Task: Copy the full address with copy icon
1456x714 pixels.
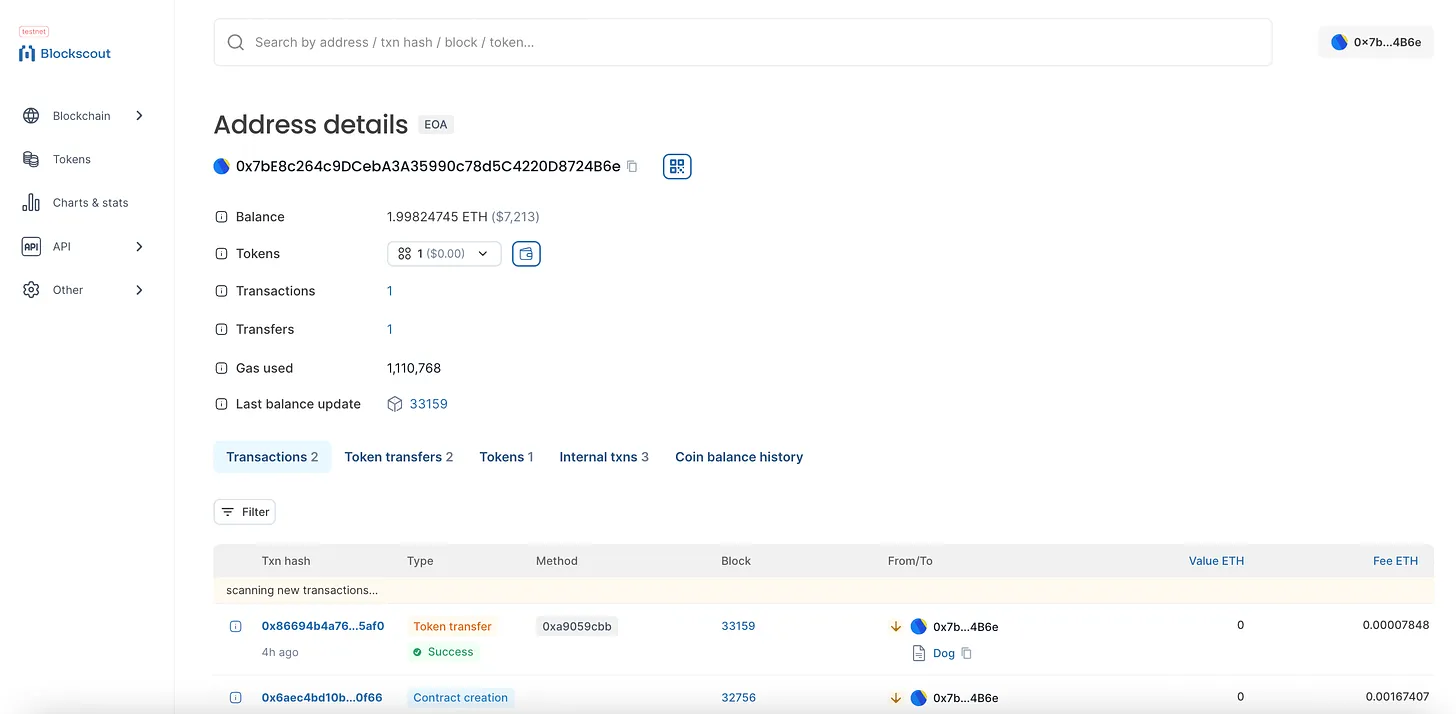Action: 632,166
